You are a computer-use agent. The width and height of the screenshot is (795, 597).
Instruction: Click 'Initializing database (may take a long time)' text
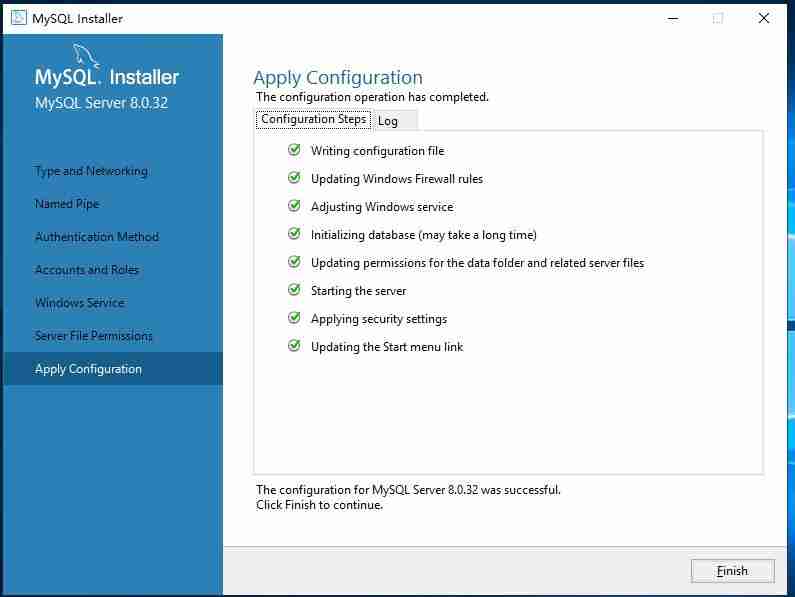point(424,235)
